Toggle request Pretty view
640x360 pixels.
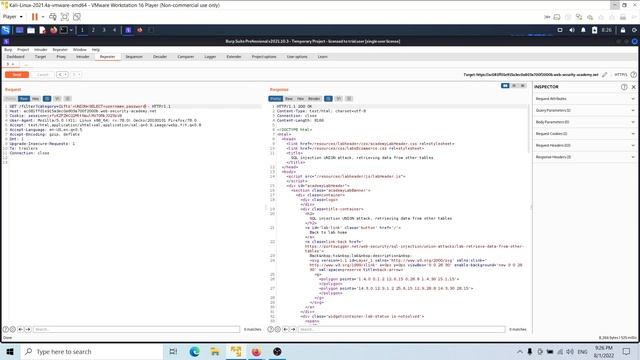point(11,99)
